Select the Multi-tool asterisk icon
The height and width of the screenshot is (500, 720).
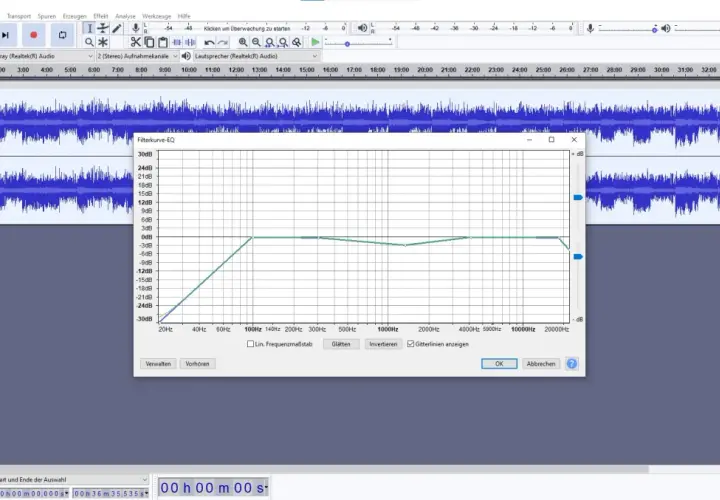coord(103,42)
